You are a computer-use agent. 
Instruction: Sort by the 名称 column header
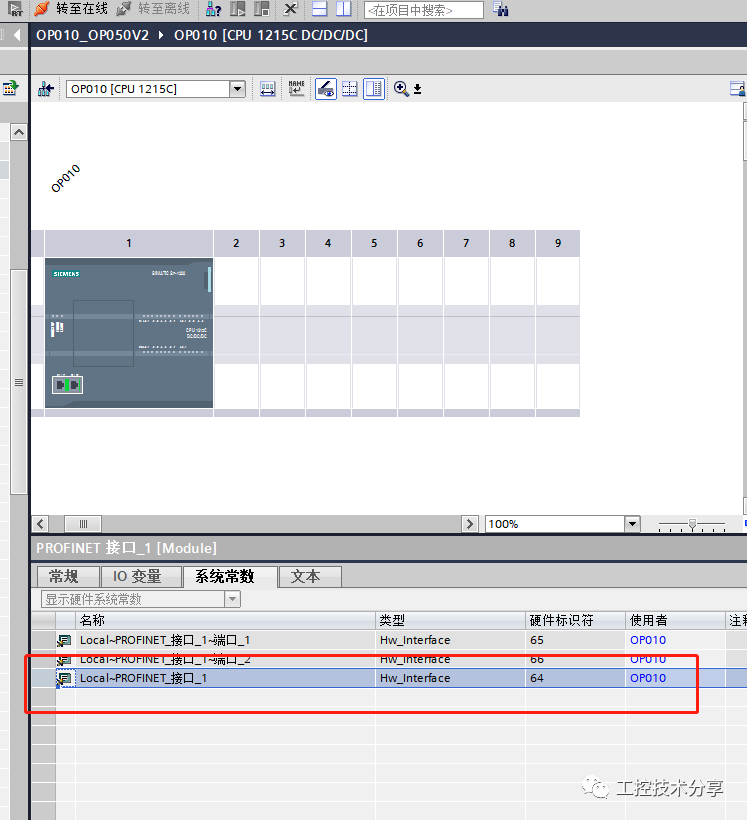225,620
